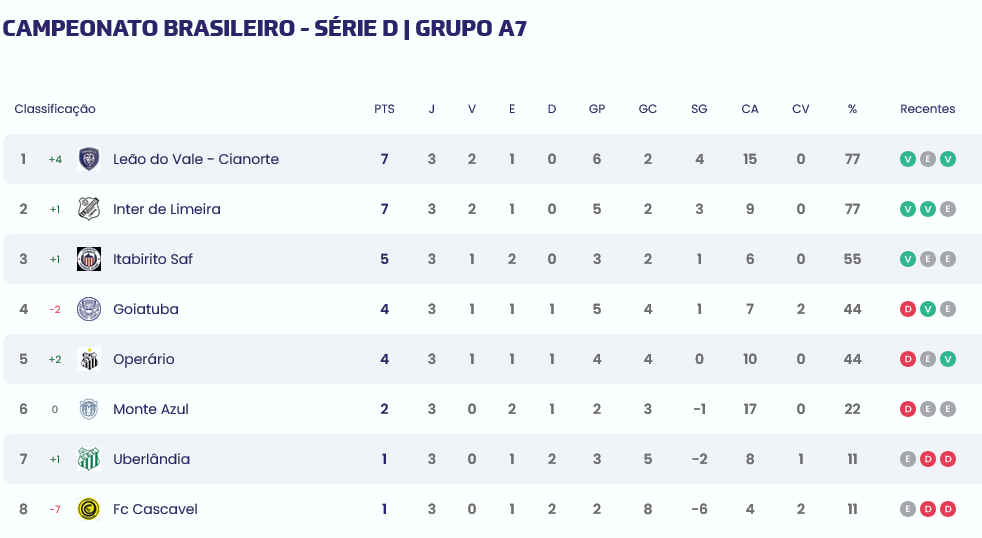Select Inter de Limeira's grey E result badge
Viewport: 982px width, 538px height.
pos(948,209)
